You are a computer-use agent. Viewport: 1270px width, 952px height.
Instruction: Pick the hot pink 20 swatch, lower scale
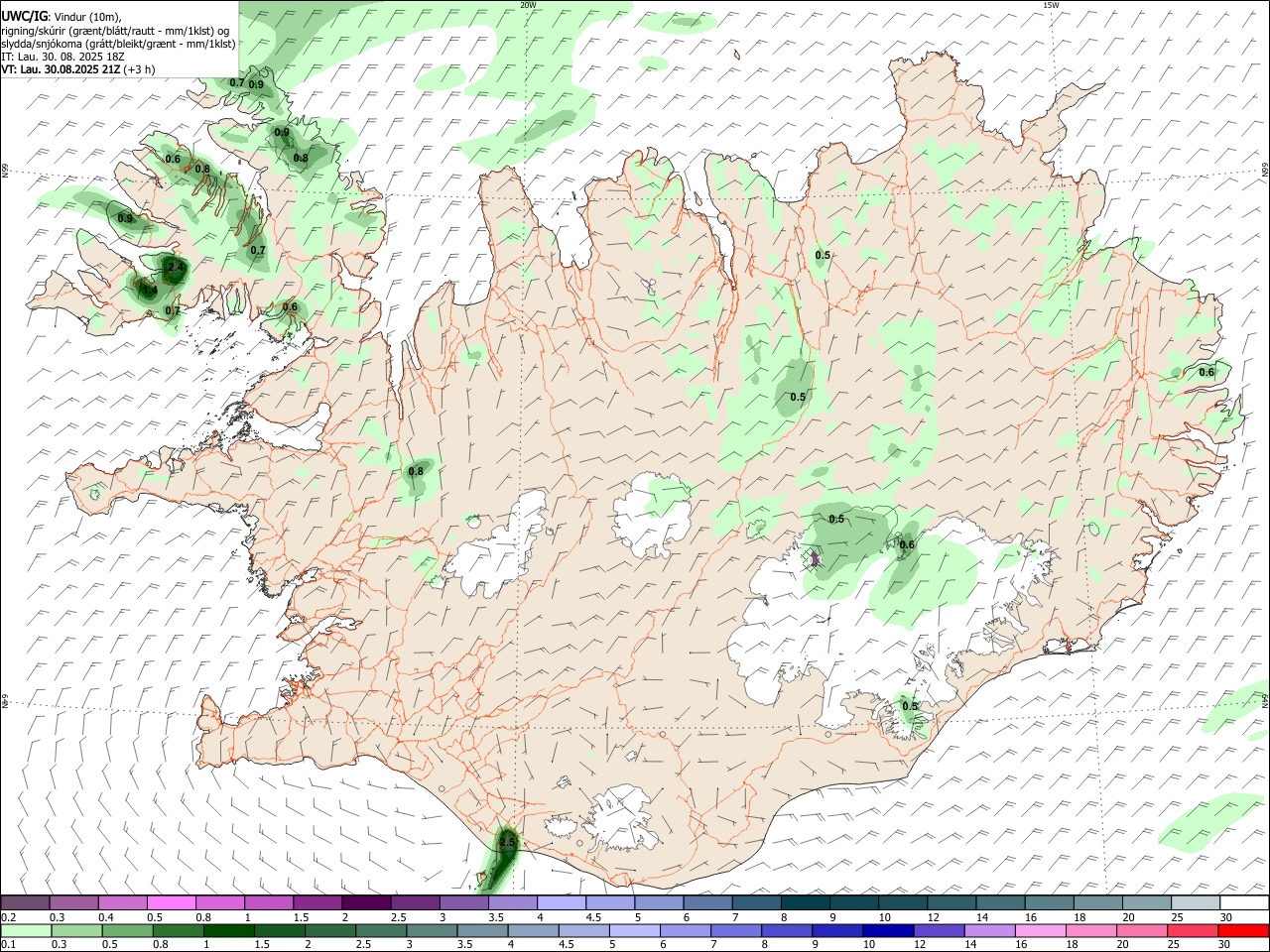coord(1140,930)
